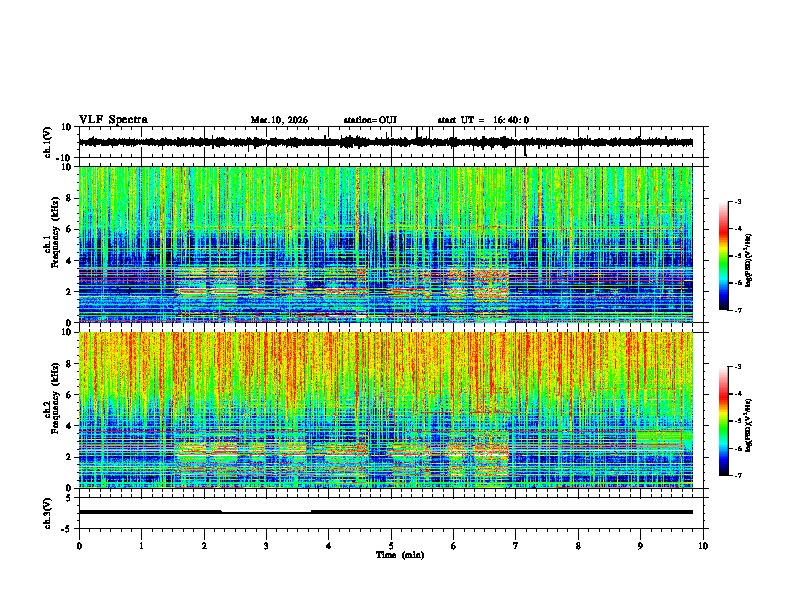This screenshot has height=612, width=792.
Task: Click the ch.2 color scale log(PSD) unit label
Action: (x=749, y=425)
